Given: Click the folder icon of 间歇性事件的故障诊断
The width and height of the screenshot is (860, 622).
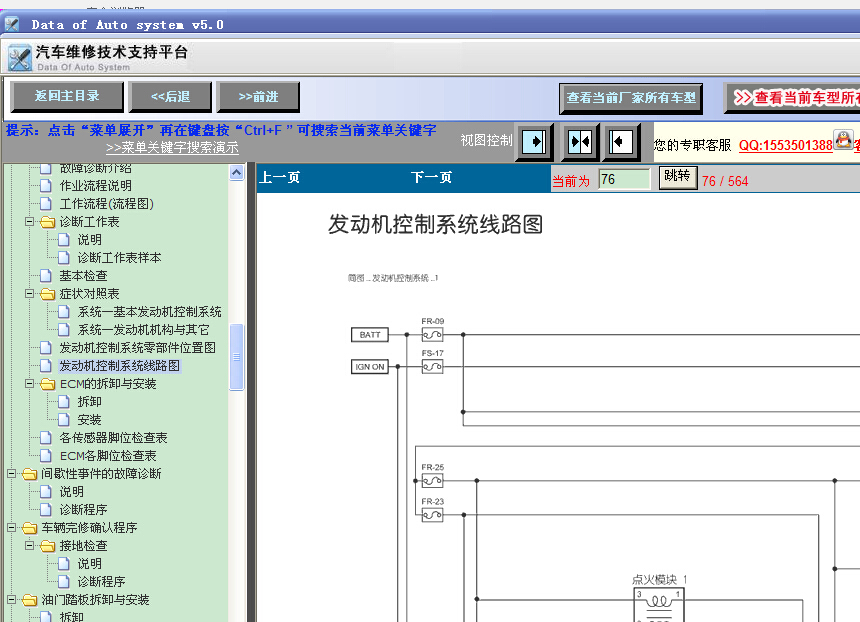Looking at the screenshot, I should tap(30, 474).
